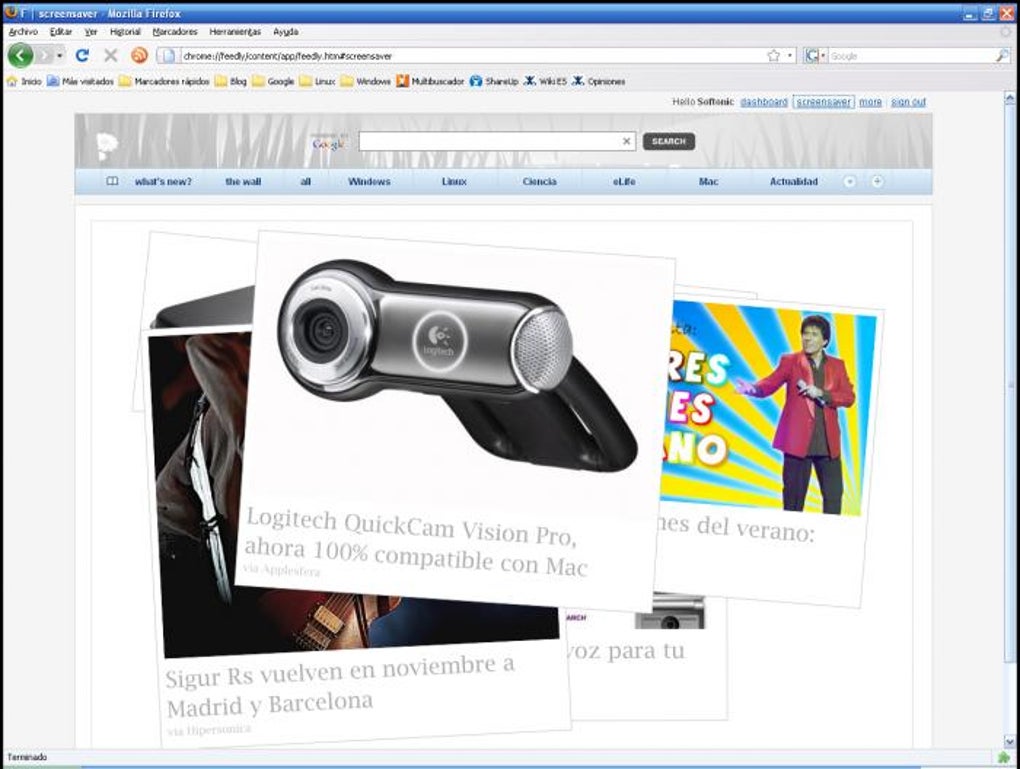Open the dashboard link

764,102
